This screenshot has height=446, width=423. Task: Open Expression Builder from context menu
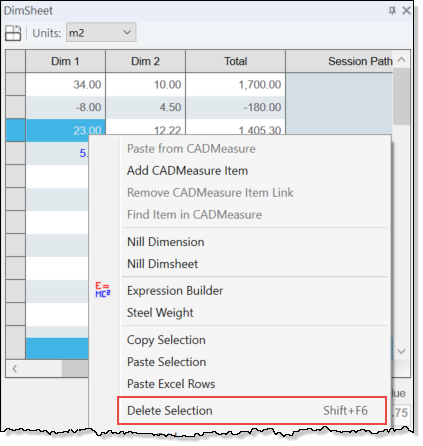click(175, 291)
